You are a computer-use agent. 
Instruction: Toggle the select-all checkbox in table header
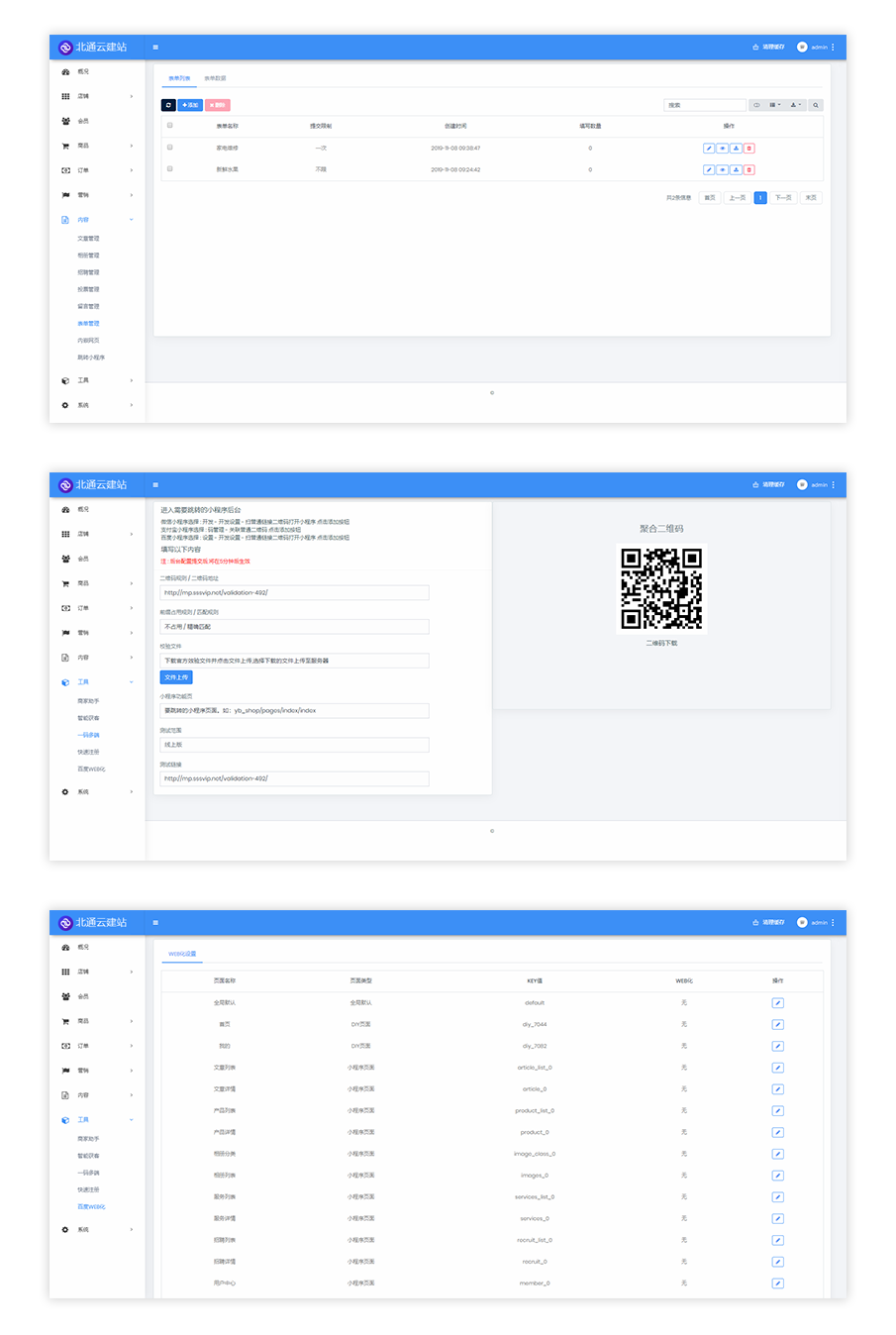pyautogui.click(x=170, y=126)
